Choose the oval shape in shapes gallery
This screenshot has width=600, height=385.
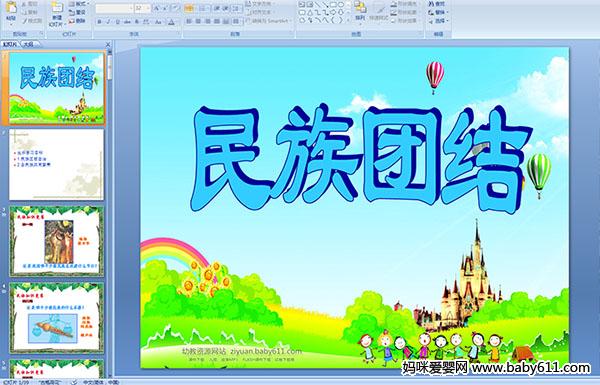[341, 5]
